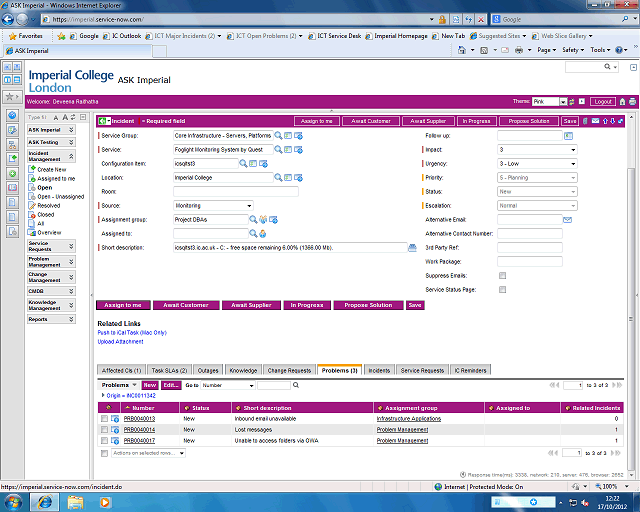640x512 pixels.
Task: Click the home icon next to Logout
Action: coord(622,101)
